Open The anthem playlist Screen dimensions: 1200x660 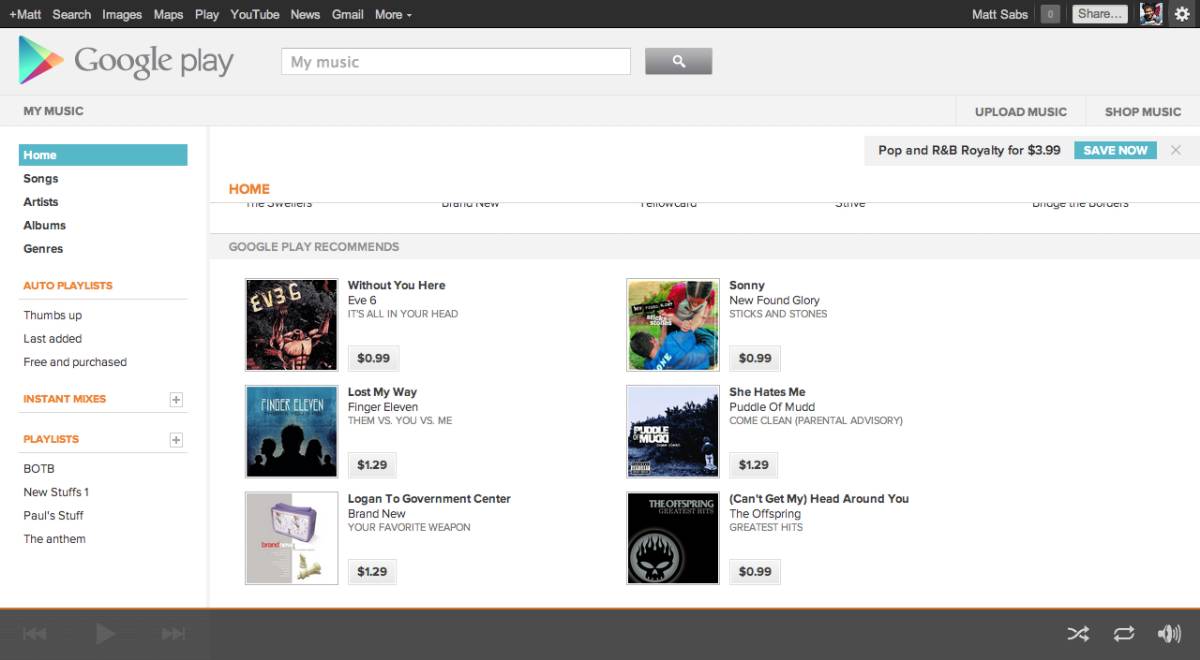click(55, 539)
